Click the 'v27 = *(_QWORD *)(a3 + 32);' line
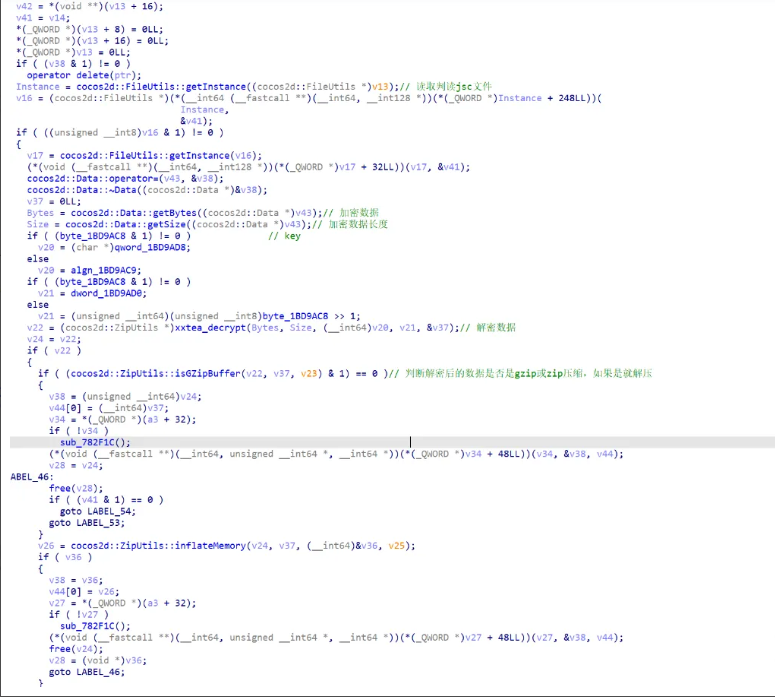Image resolution: width=775 pixels, height=697 pixels. click(123, 603)
